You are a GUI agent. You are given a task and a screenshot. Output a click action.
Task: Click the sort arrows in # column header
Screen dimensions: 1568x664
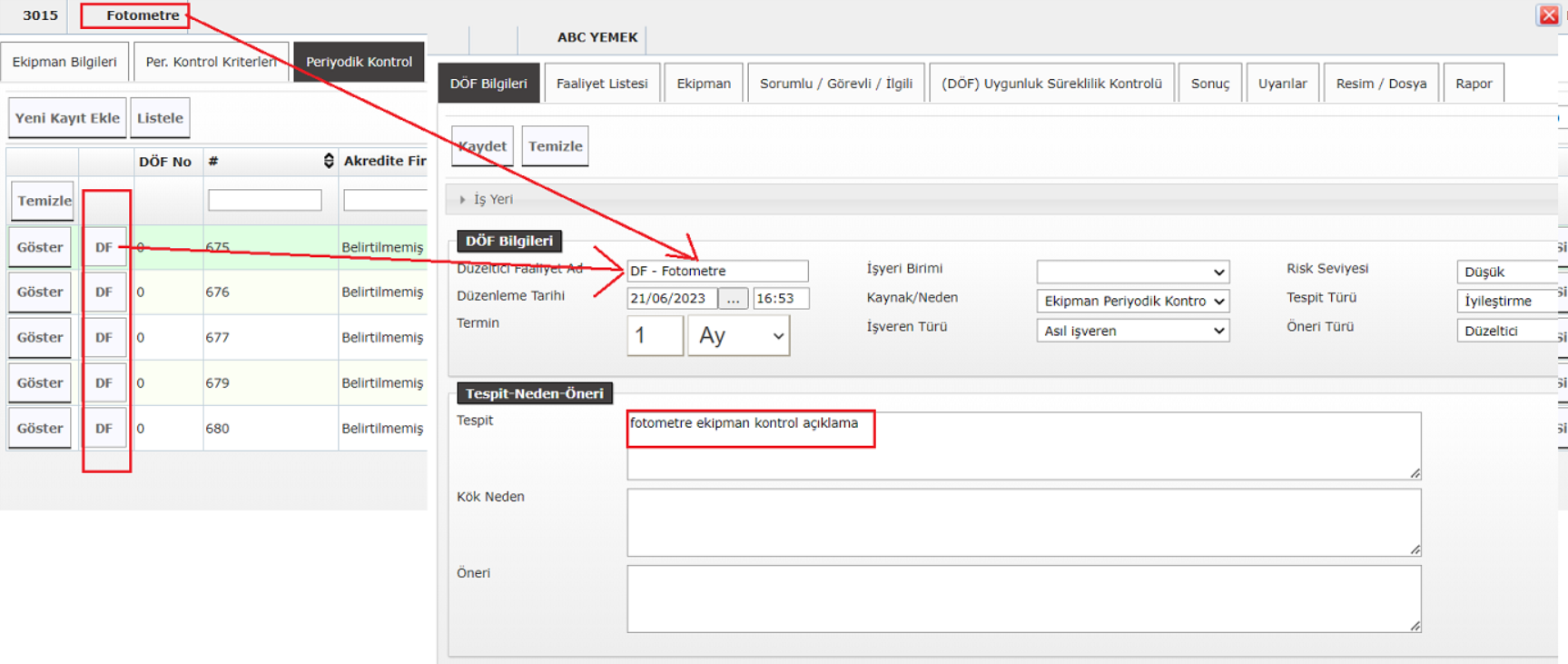[328, 161]
